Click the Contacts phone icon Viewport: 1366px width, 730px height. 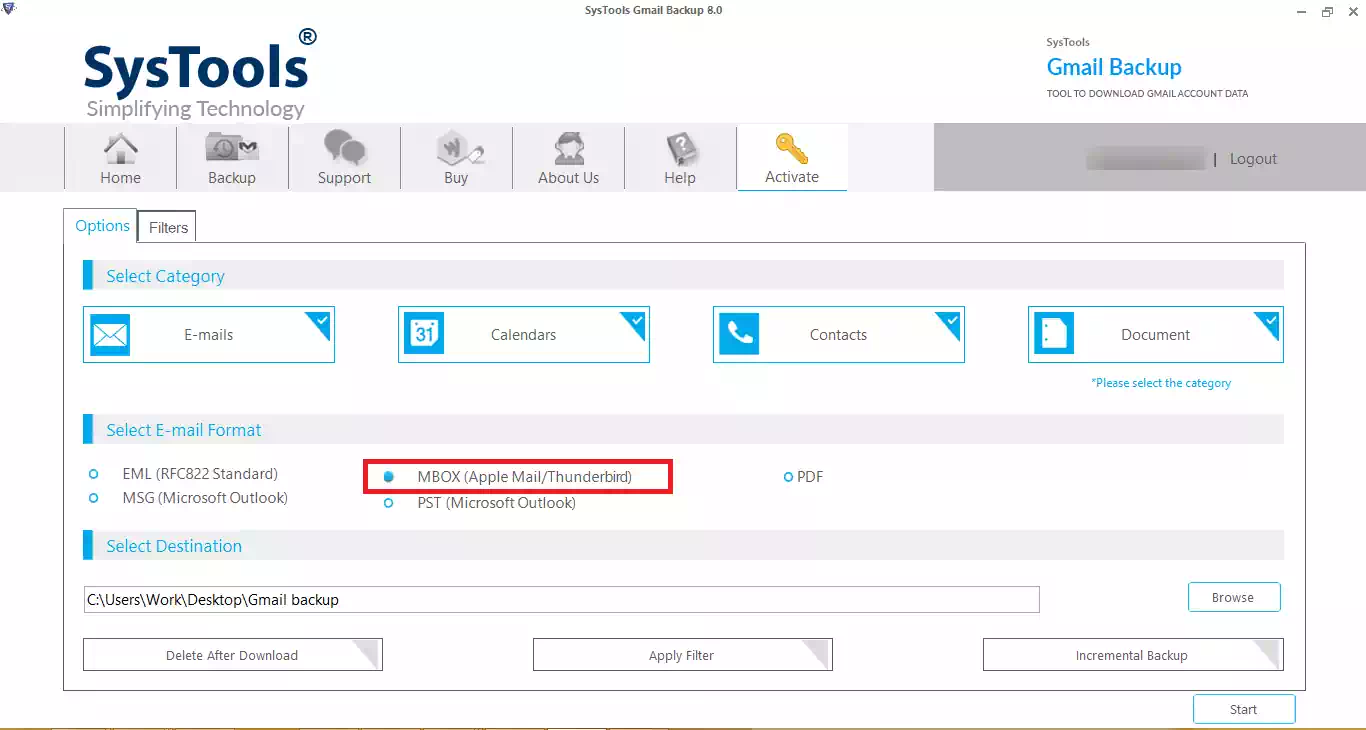(739, 334)
